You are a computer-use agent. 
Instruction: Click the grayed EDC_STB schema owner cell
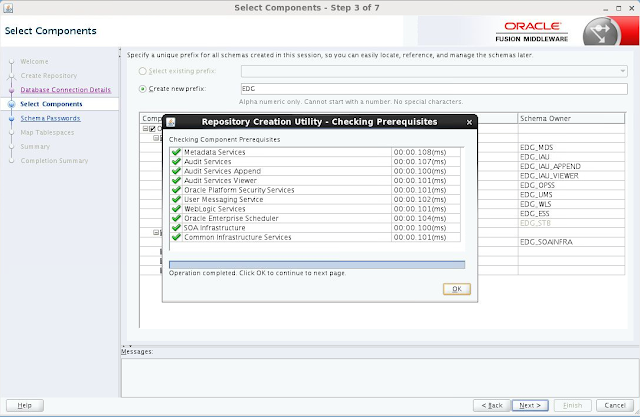[x=571, y=223]
